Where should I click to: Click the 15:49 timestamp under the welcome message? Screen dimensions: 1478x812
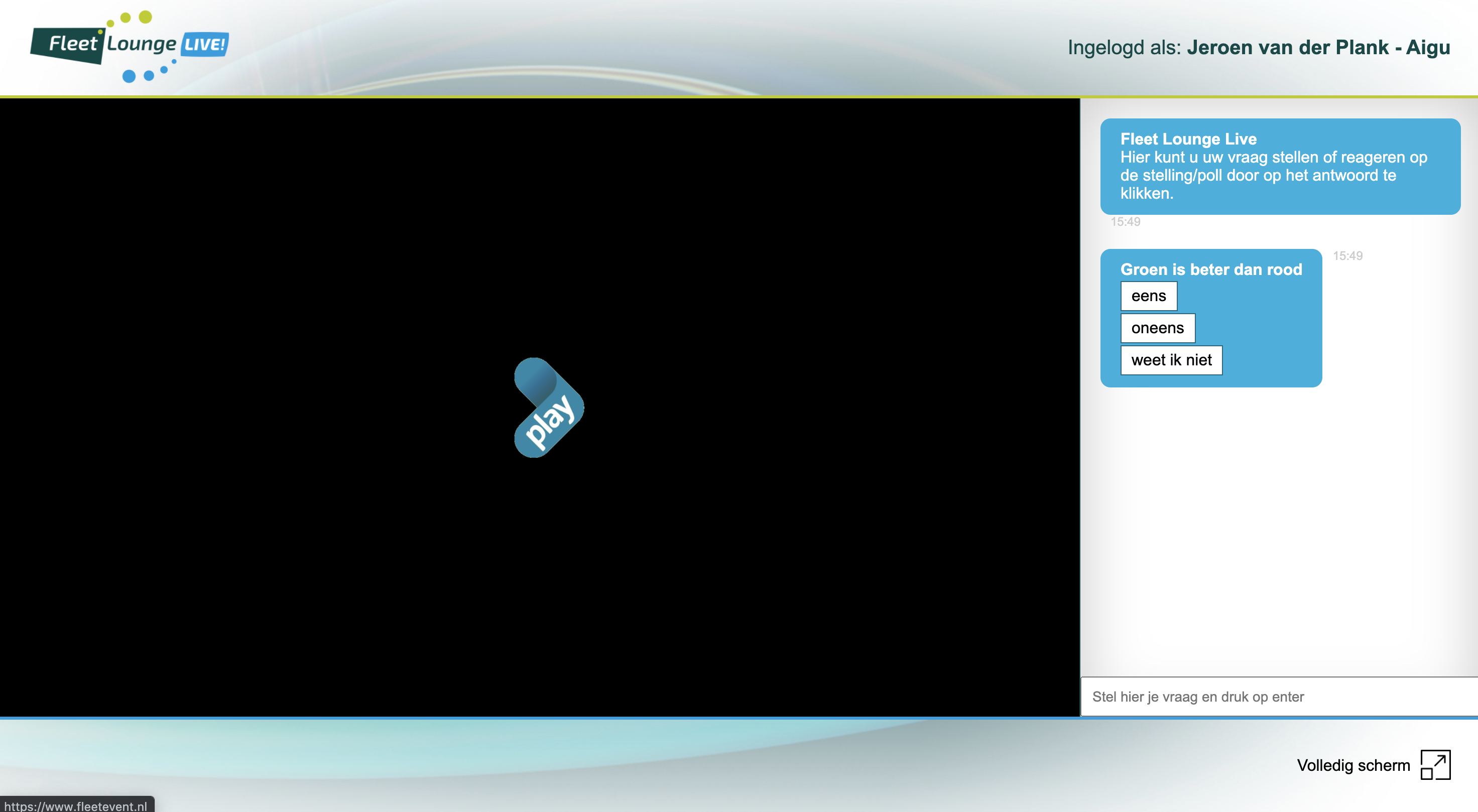[1125, 221]
